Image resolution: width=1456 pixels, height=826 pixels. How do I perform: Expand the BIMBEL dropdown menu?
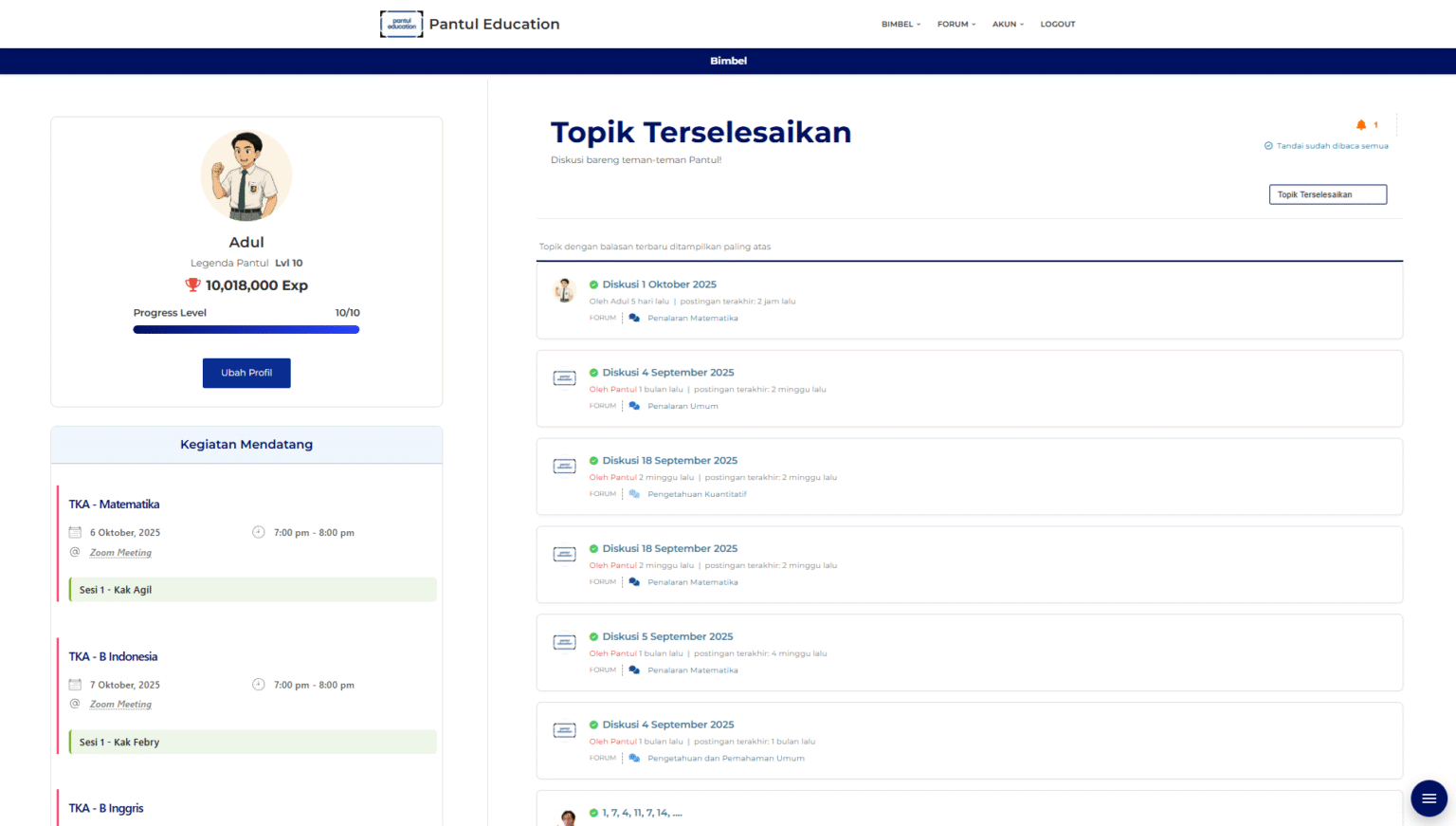[x=901, y=25]
